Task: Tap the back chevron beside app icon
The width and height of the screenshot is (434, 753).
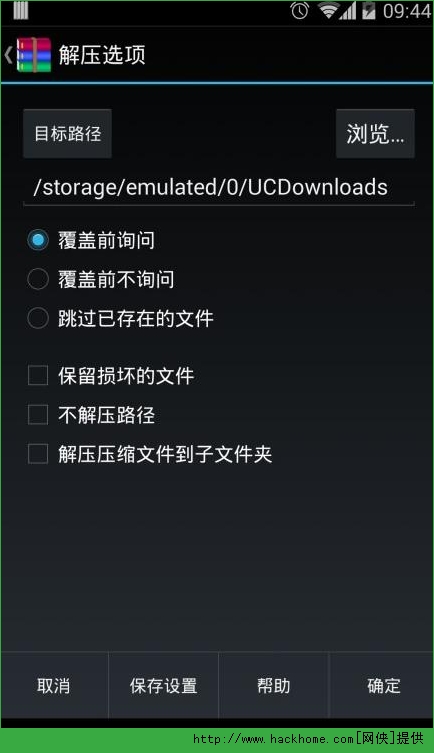Action: pos(8,55)
